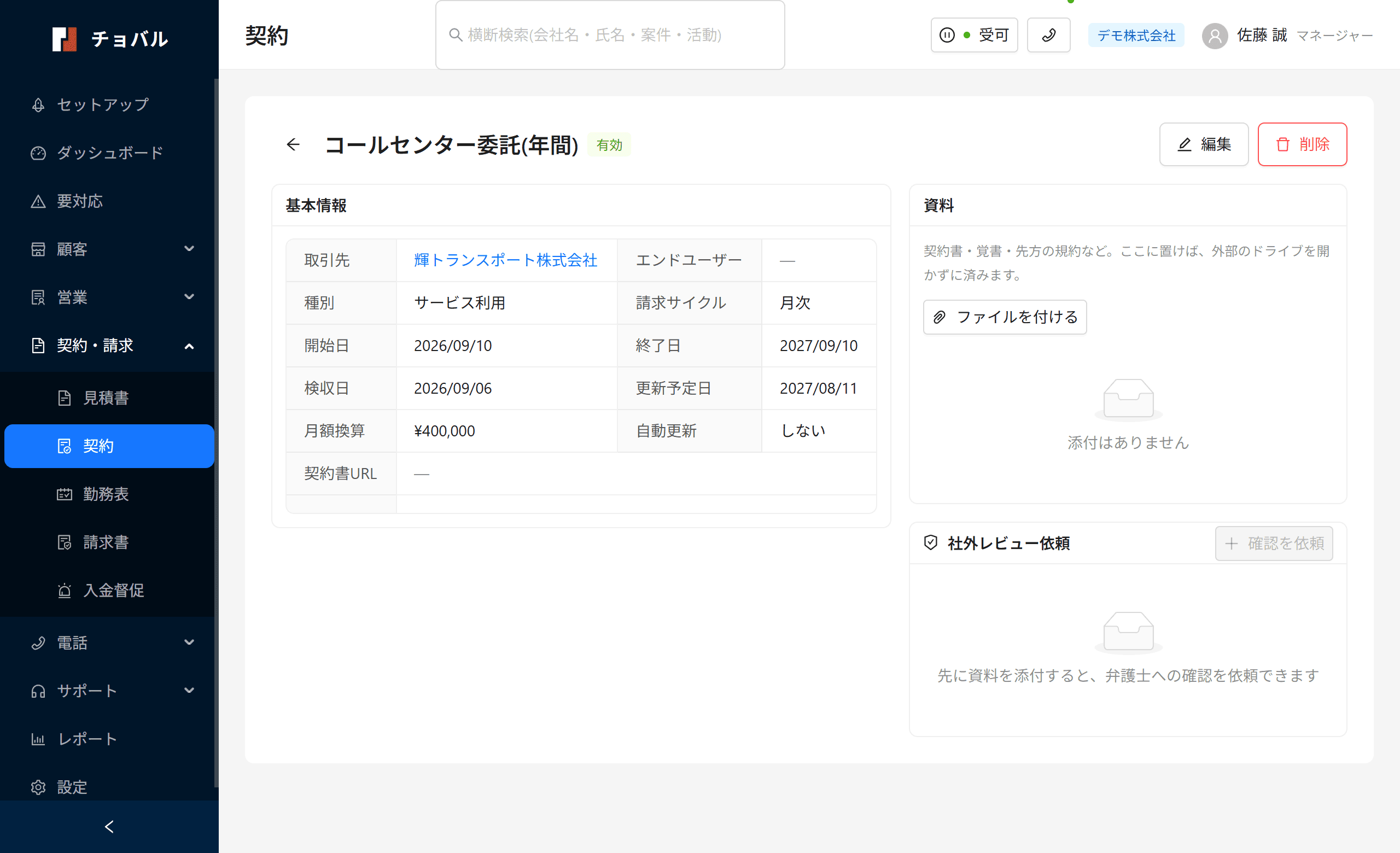Click the サービス利用 type value
Screen dimensions: 1400x853
(x=460, y=303)
